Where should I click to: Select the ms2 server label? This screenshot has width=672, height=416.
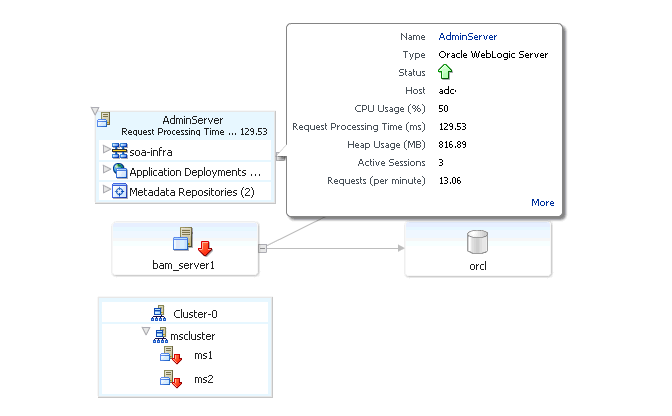(204, 379)
